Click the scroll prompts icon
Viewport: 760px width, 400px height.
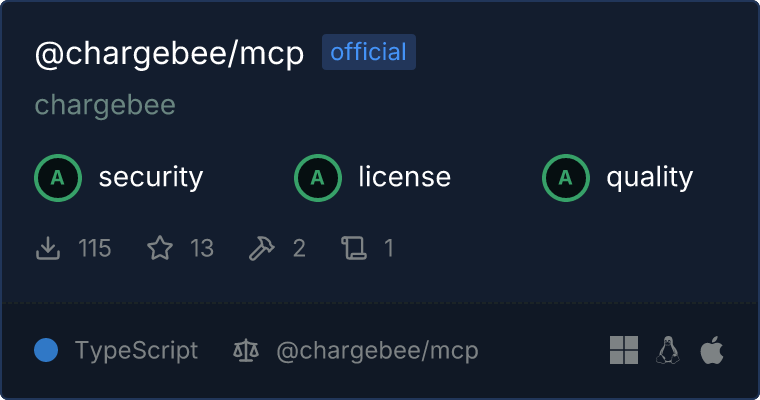point(354,248)
